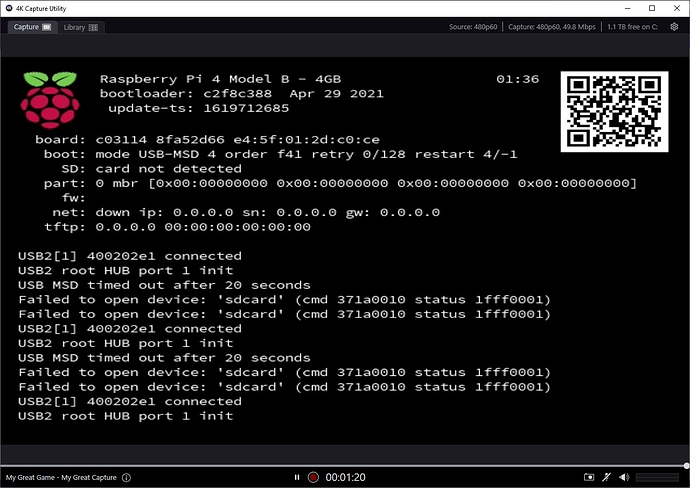Click the Source: 480p60 status text
The height and width of the screenshot is (488, 690).
coord(473,27)
